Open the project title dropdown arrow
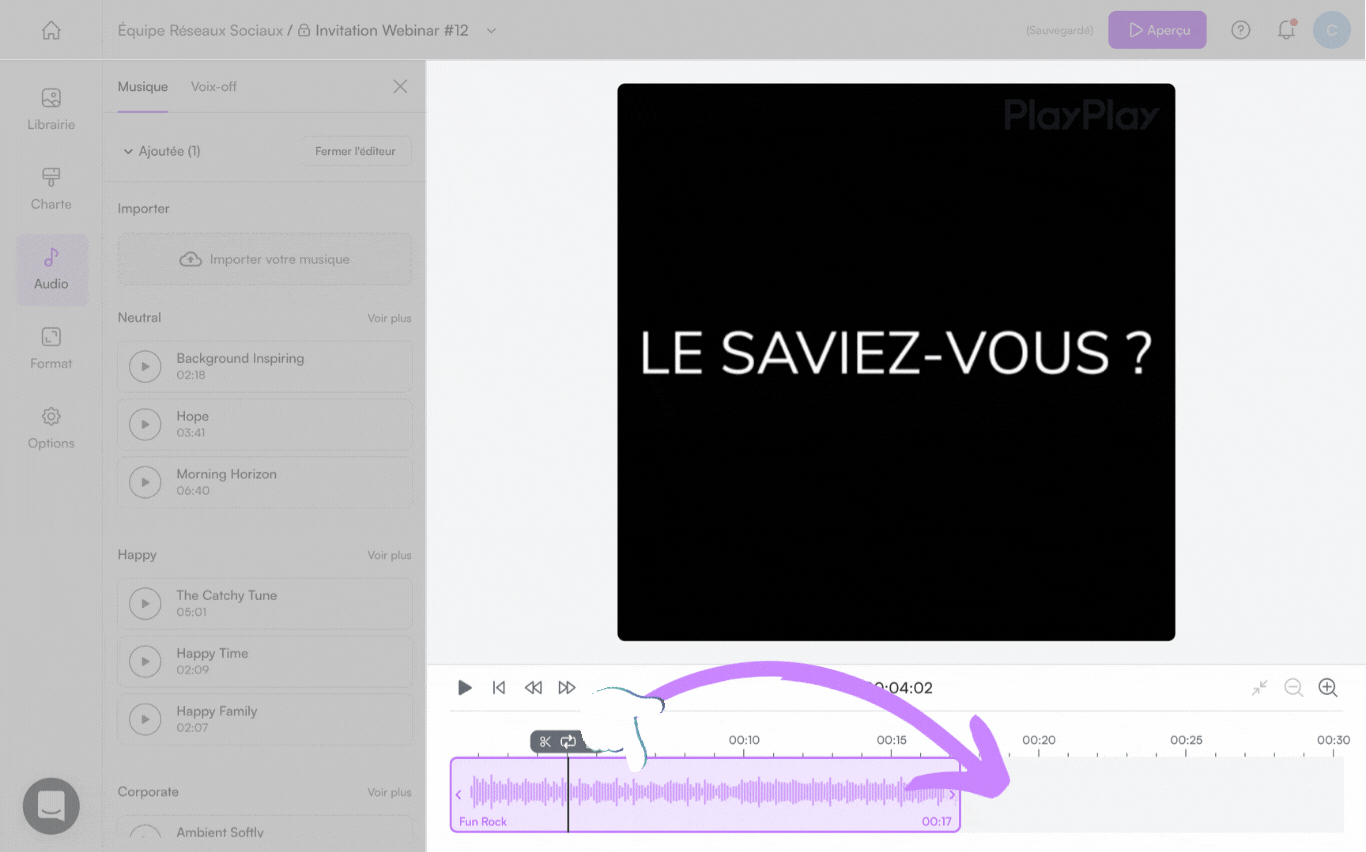Screen dimensions: 1366x852 (491, 31)
